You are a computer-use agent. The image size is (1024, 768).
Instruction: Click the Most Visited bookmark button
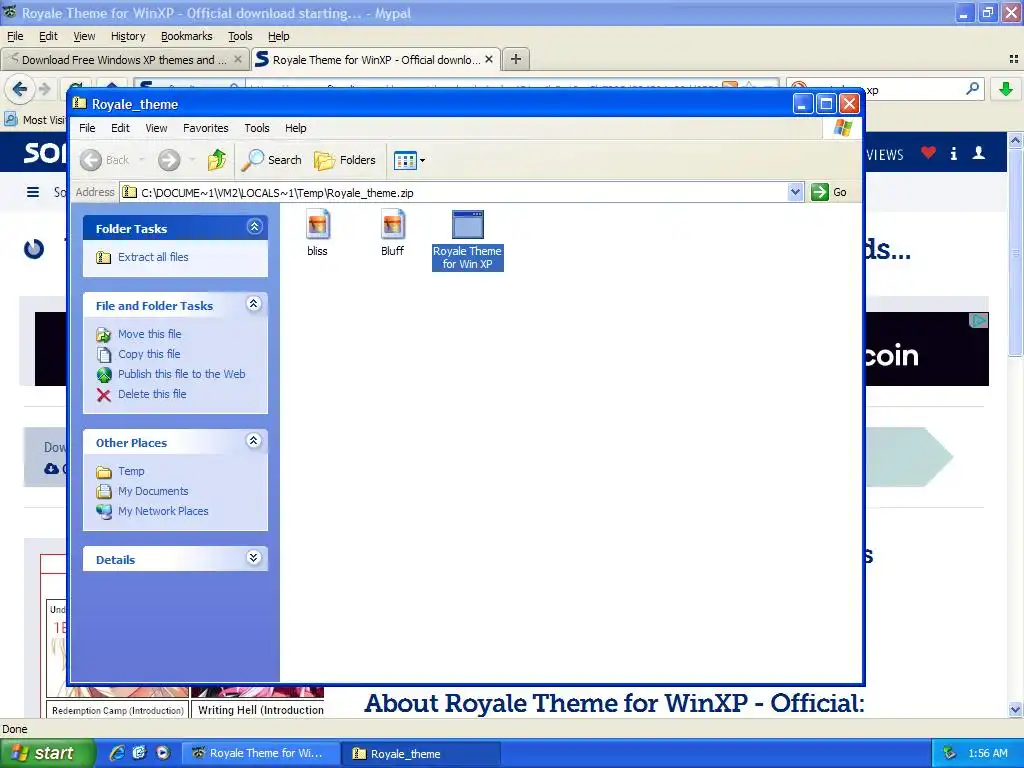pos(35,120)
